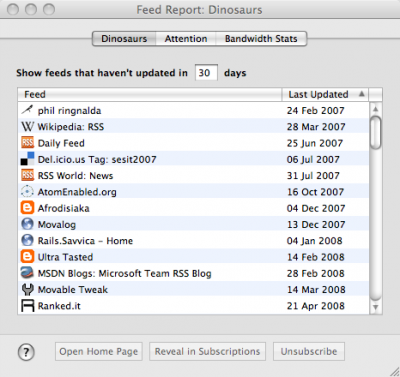Viewport: 400px width, 377px height.
Task: Select MSDN Blogs: Microsoft Team RSS Blog
Action: [x=194, y=273]
